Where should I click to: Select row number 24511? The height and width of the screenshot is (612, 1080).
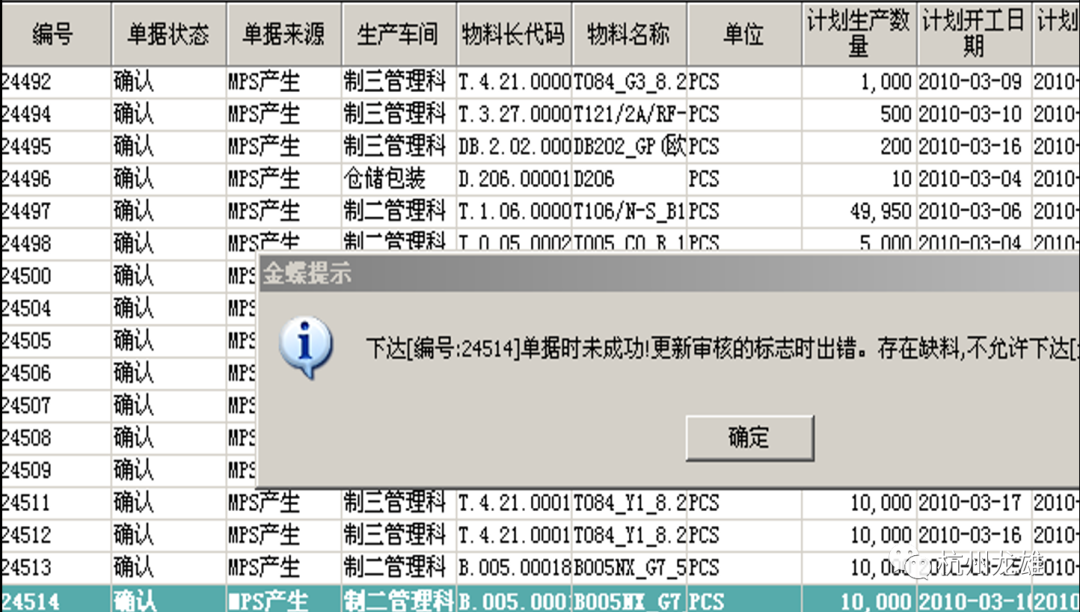25,503
